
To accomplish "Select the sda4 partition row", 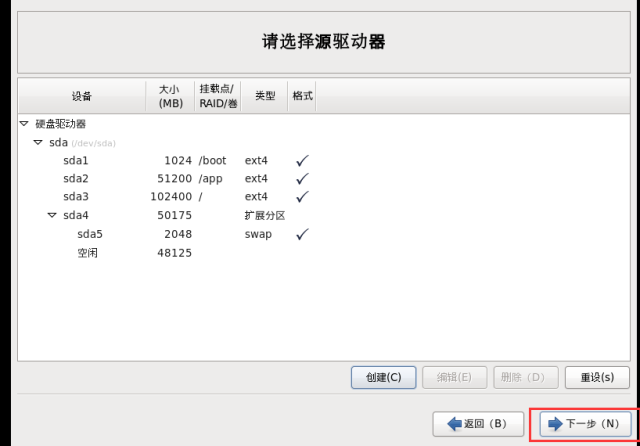I will 324,215.
